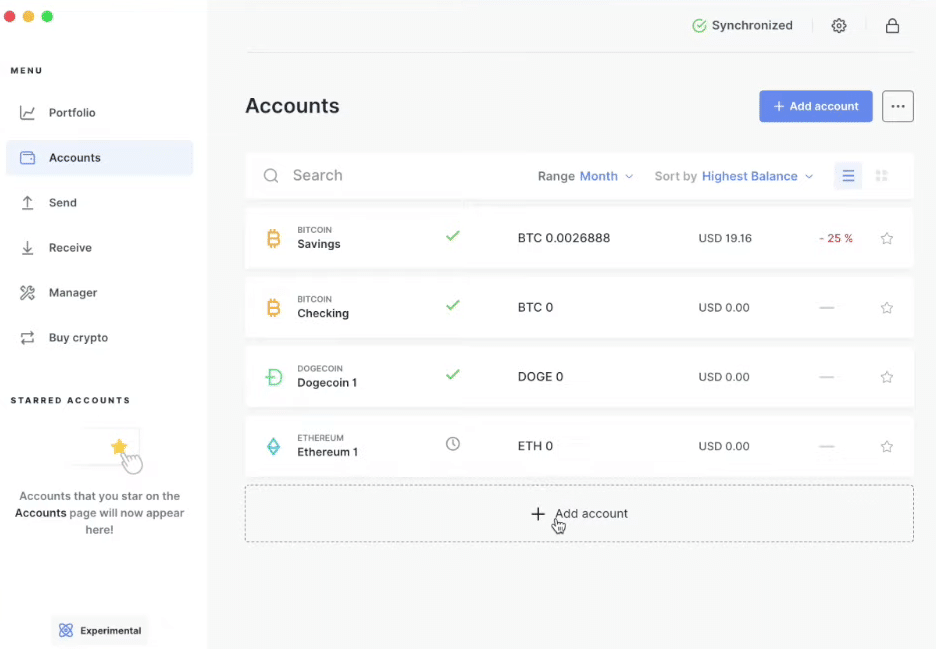The width and height of the screenshot is (936, 649).
Task: Click the -25 % change value
Action: click(836, 238)
